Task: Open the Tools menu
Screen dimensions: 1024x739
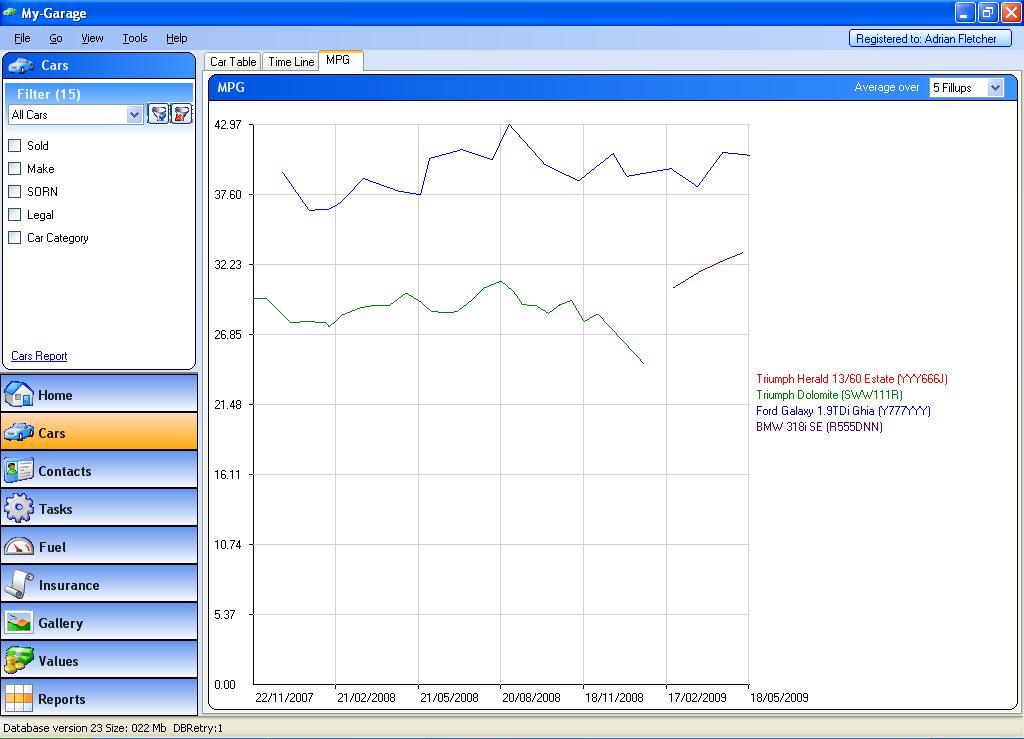Action: 134,38
